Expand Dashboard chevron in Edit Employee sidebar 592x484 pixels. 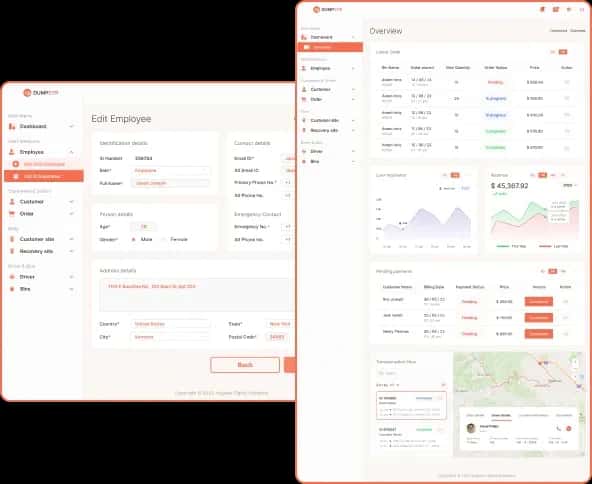click(x=71, y=126)
